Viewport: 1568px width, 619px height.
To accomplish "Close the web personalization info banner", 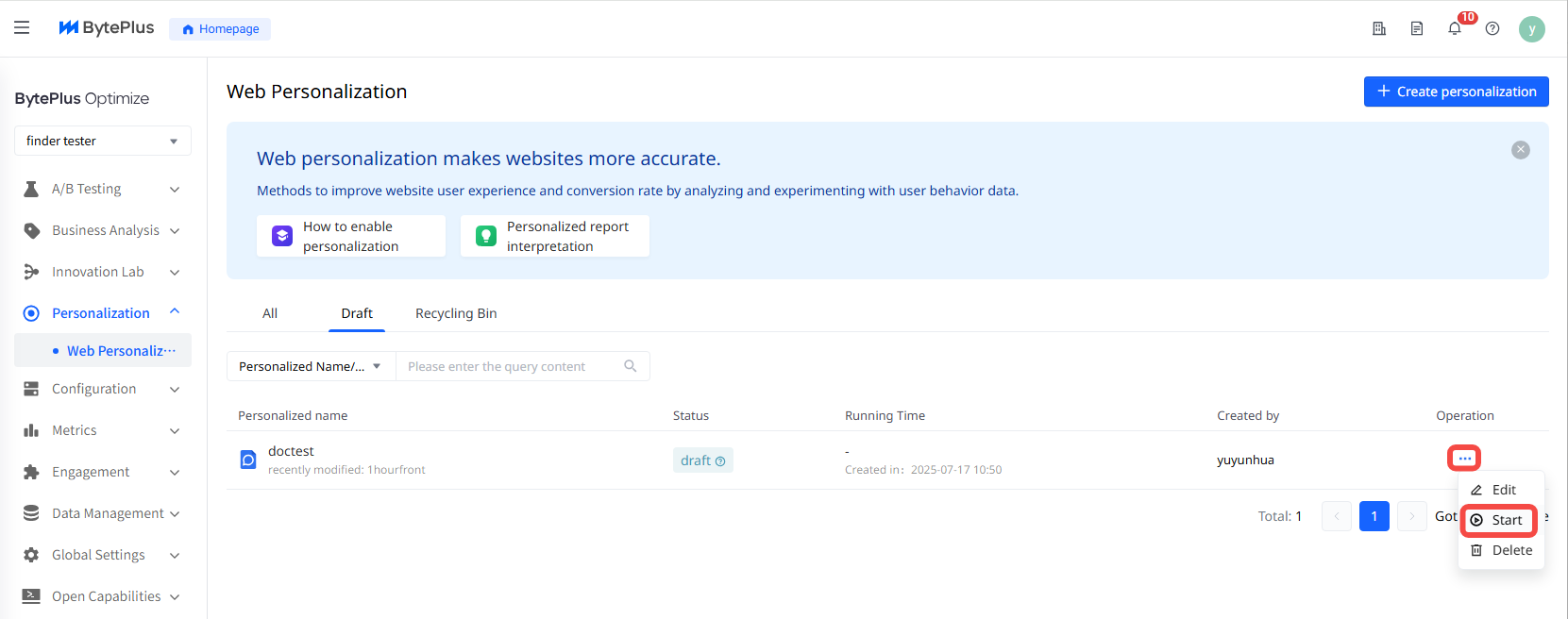I will click(1521, 150).
